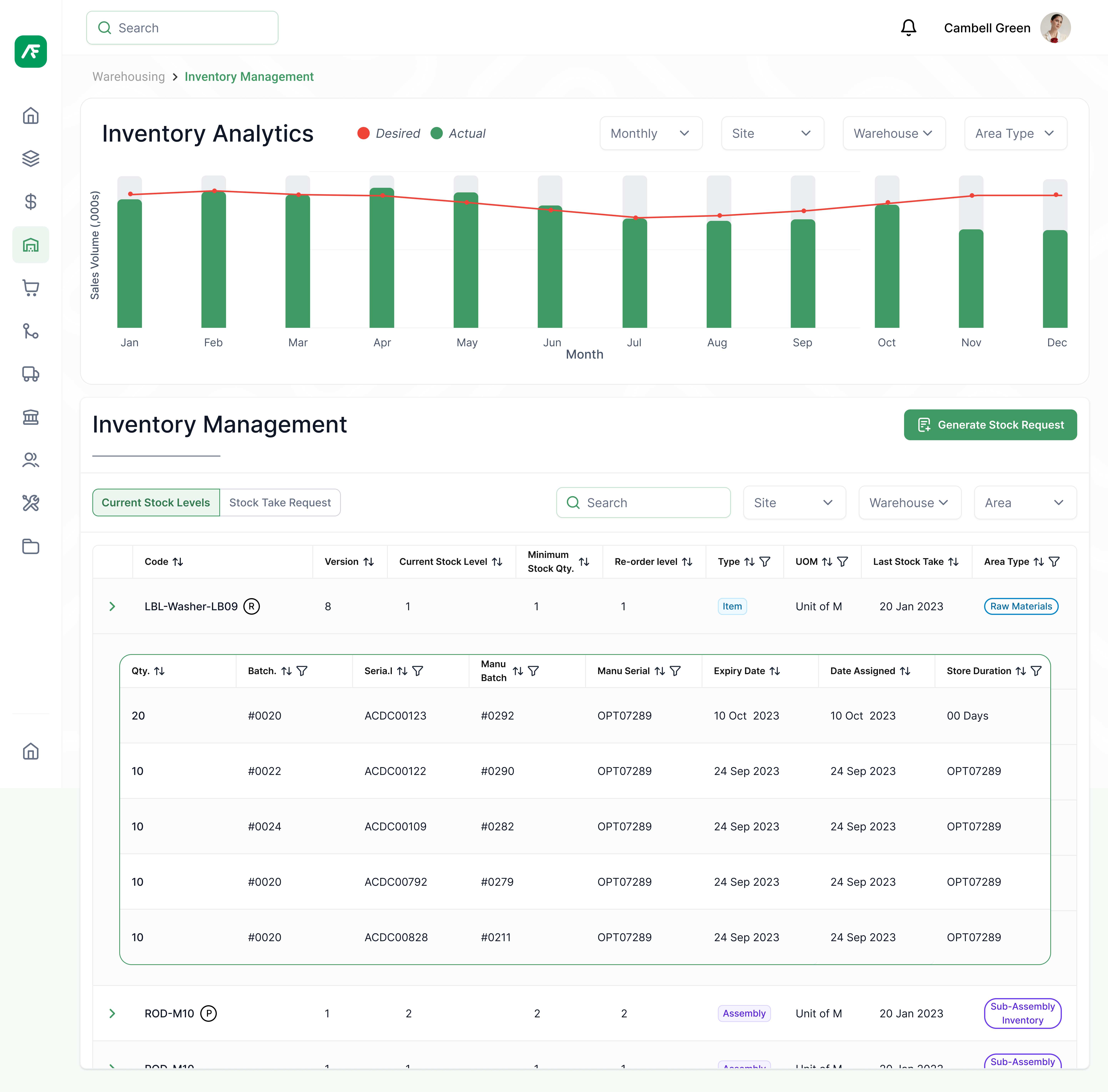Click Inventory Management breadcrumb
This screenshot has height=1092, width=1108.
(249, 77)
